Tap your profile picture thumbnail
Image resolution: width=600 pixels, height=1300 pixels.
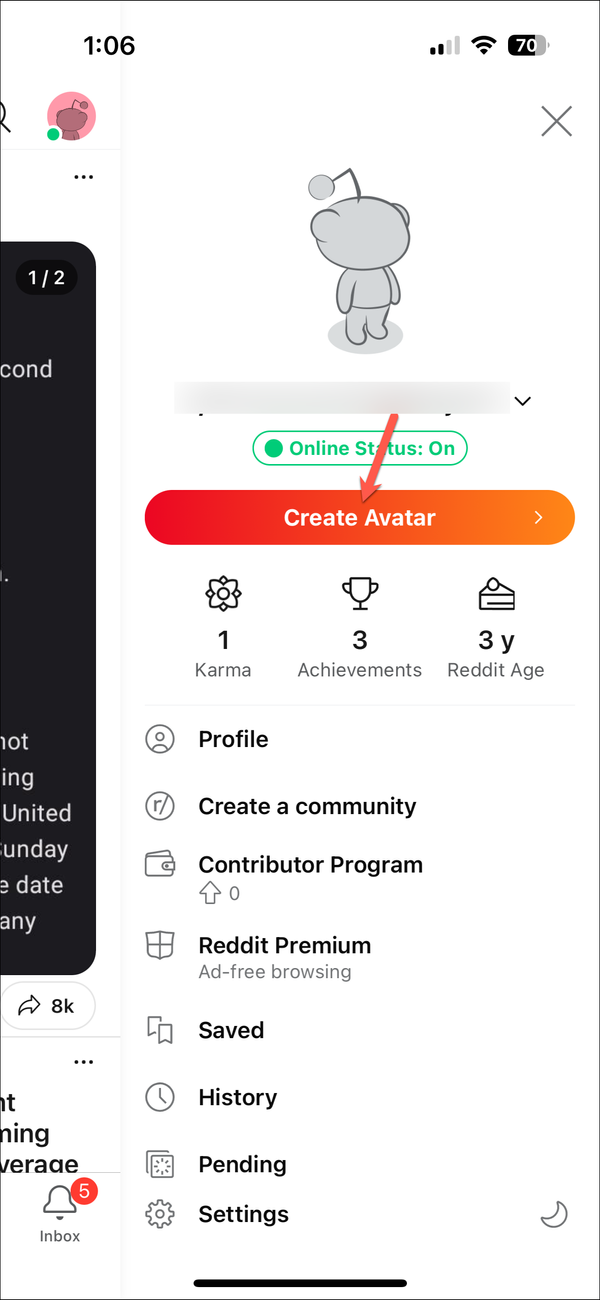pyautogui.click(x=71, y=116)
